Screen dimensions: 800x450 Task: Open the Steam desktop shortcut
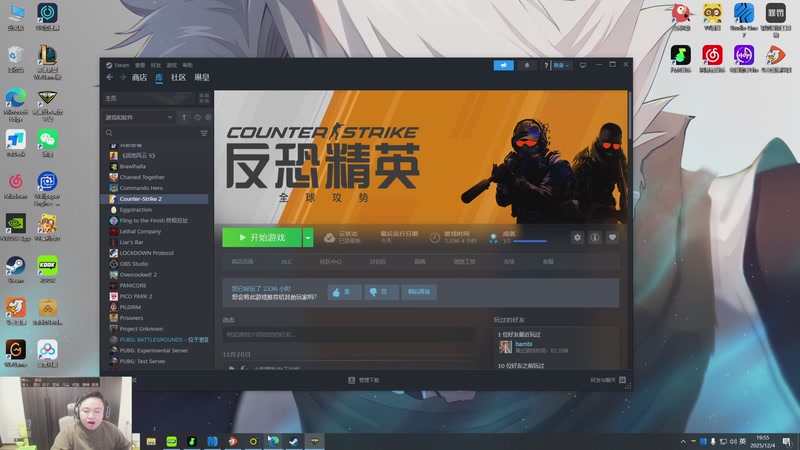(16, 269)
